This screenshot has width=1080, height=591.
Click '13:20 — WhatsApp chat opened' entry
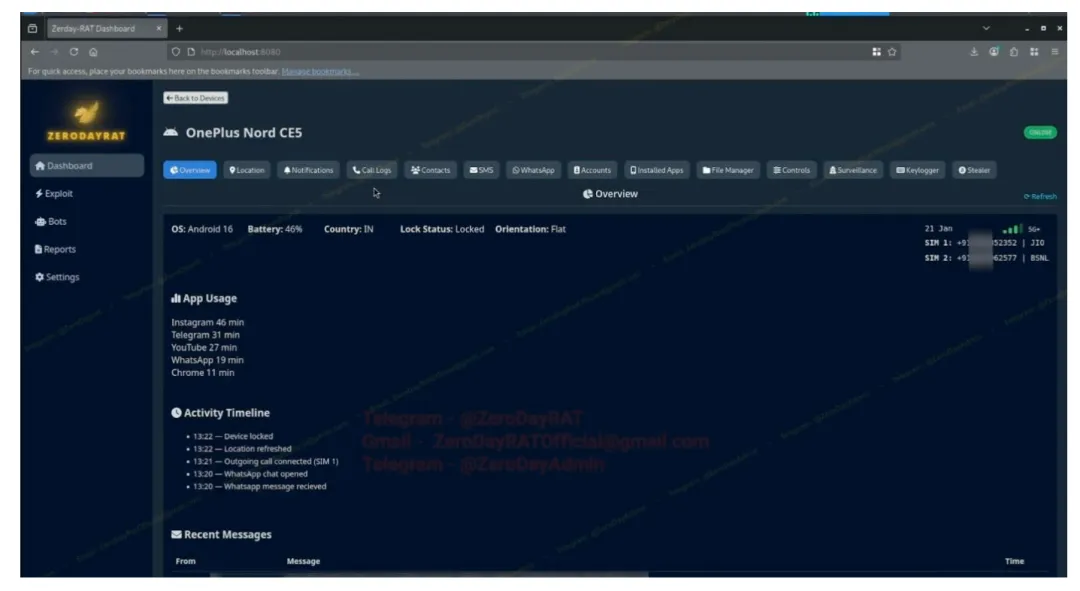[250, 474]
